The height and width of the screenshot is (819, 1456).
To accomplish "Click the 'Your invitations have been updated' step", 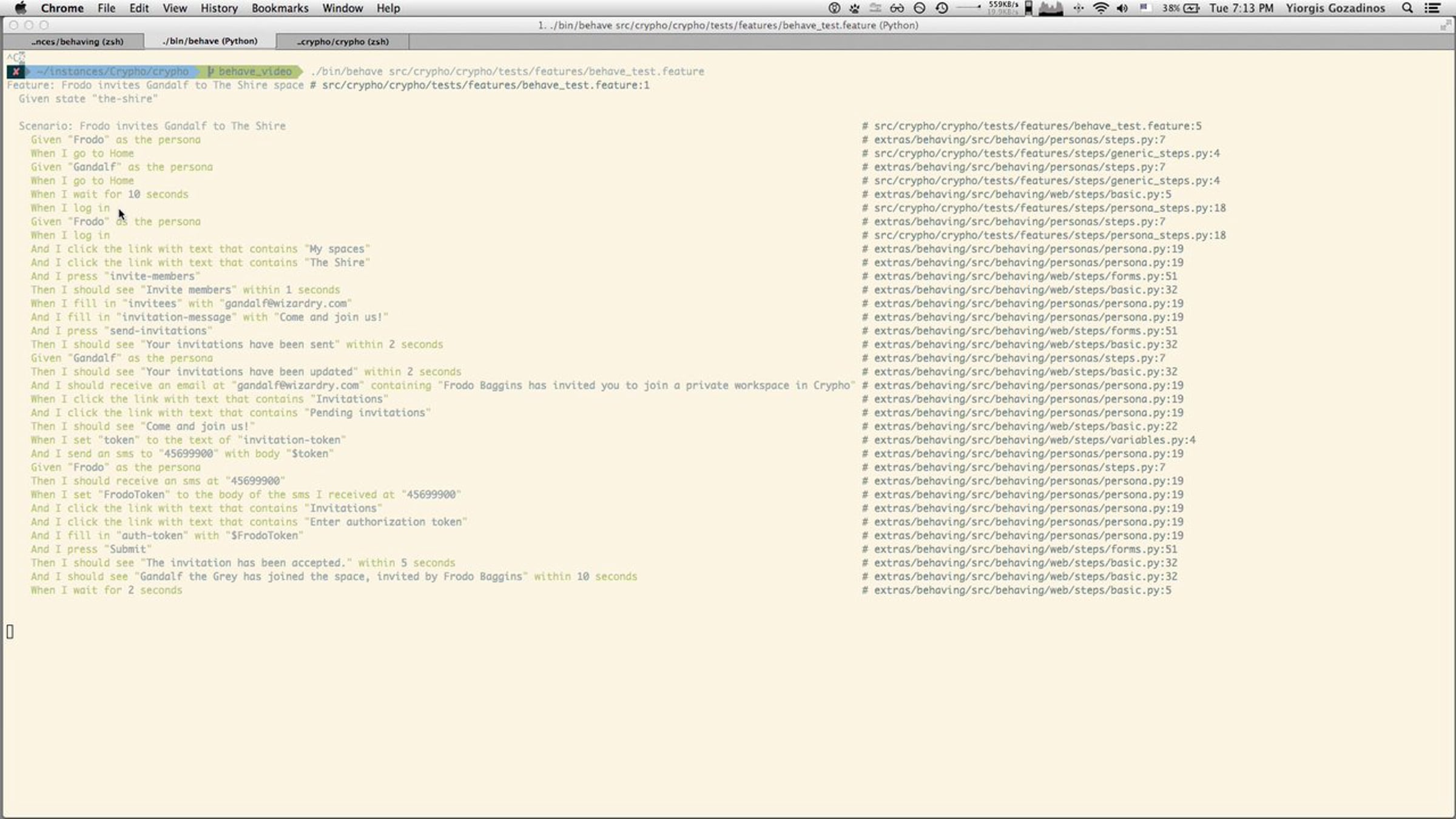I will tap(246, 372).
